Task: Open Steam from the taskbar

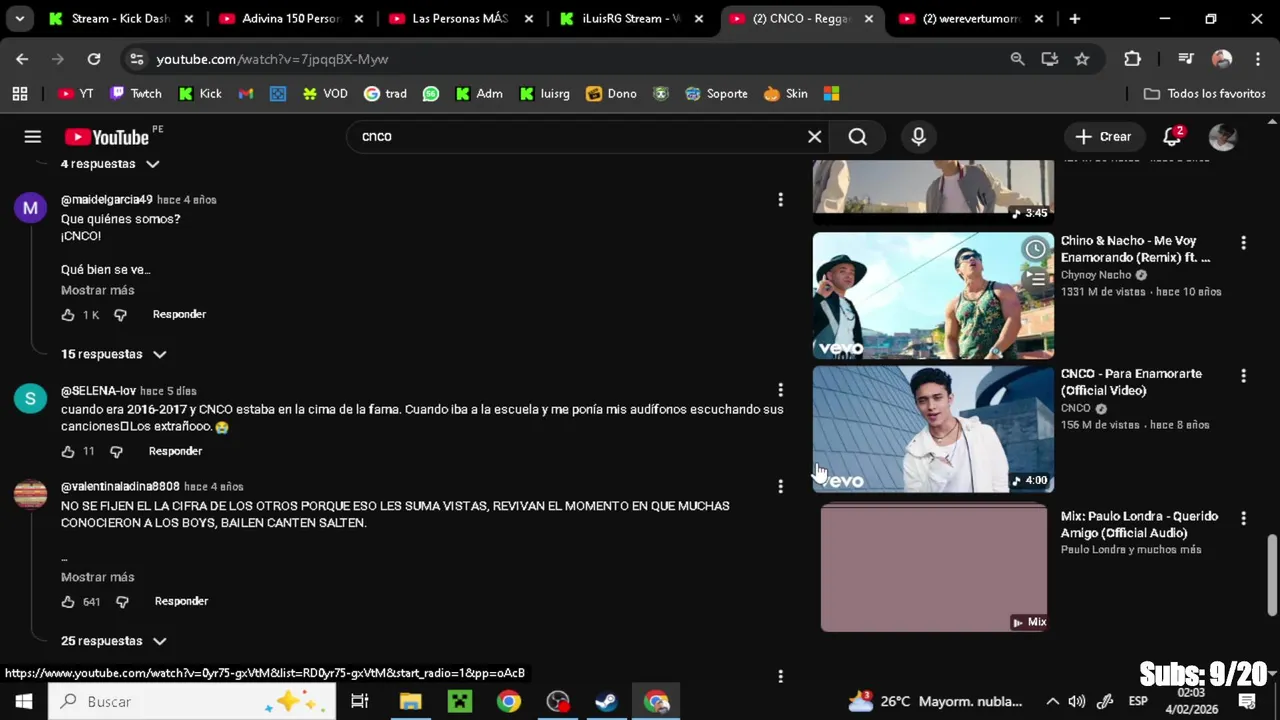Action: click(606, 701)
